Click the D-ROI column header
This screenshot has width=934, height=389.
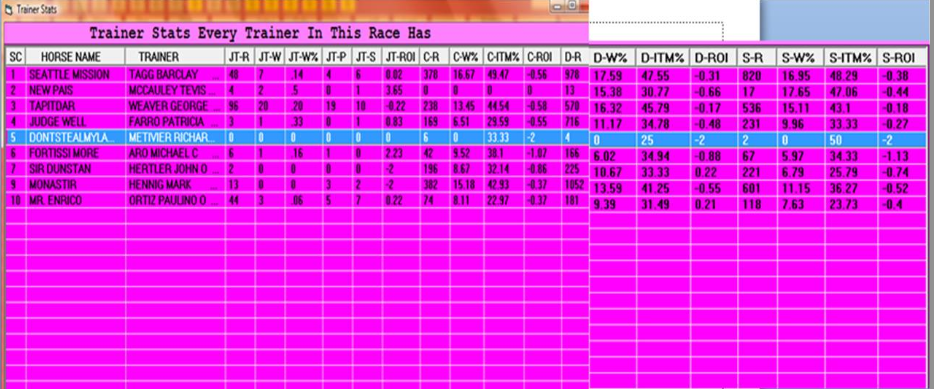tap(714, 58)
